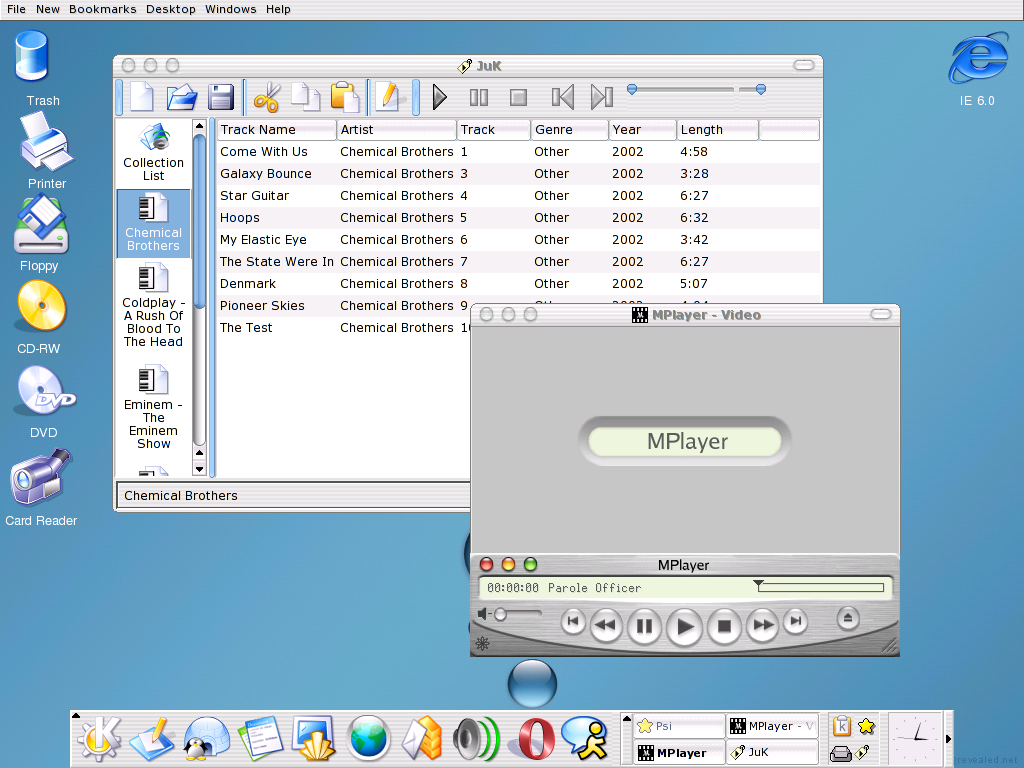The height and width of the screenshot is (768, 1024).
Task: Adjust the MPlayer volume slider knob
Action: click(500, 614)
